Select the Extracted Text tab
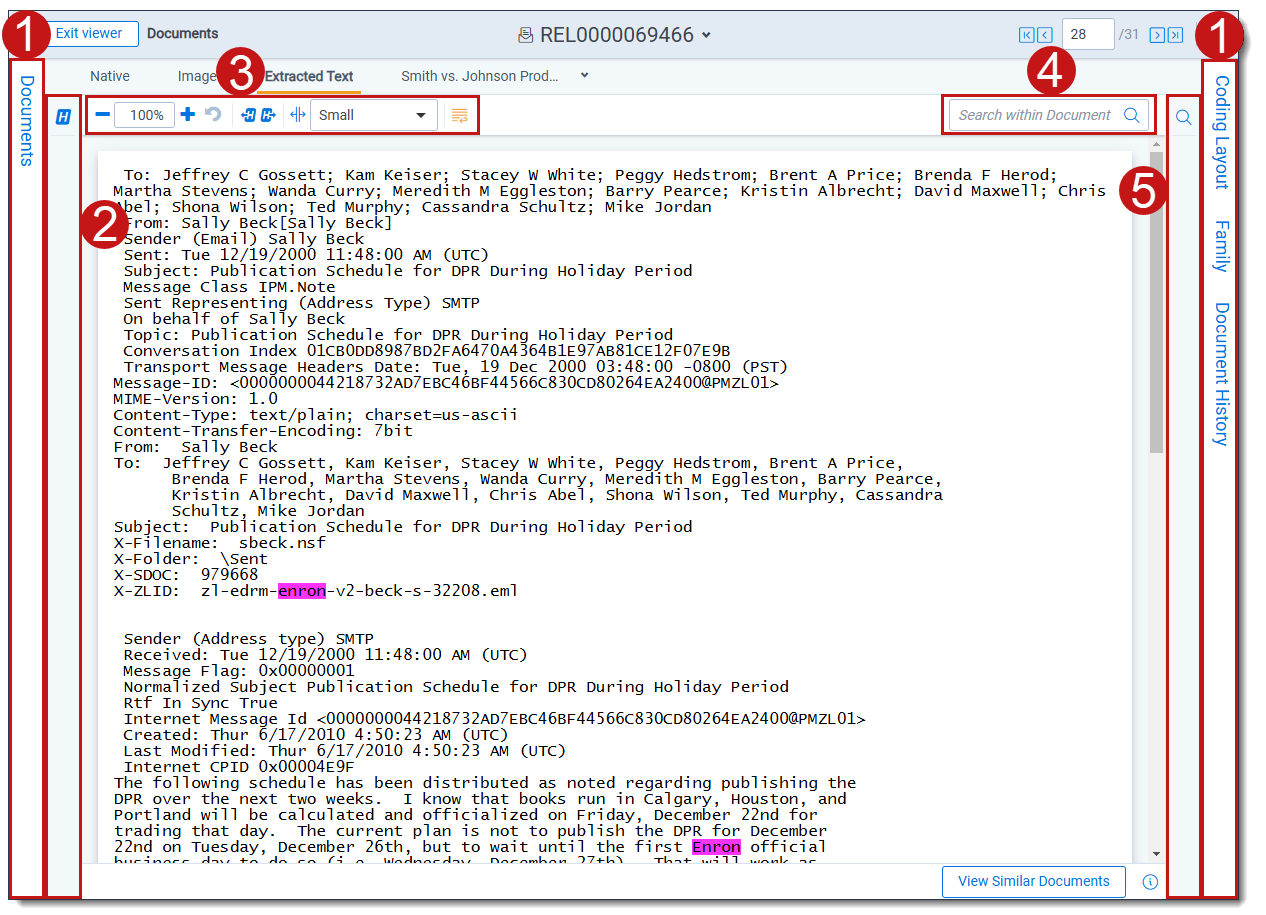 tap(309, 75)
